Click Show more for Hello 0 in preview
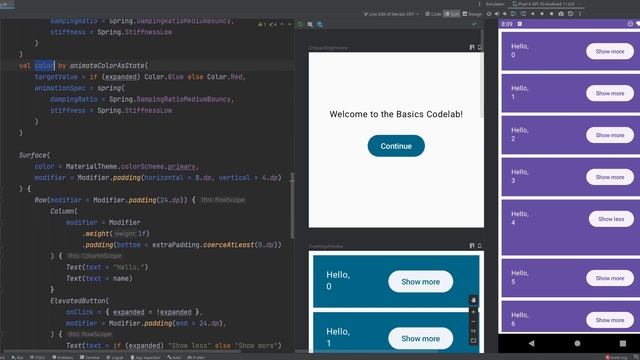The width and height of the screenshot is (640, 360). [x=420, y=282]
